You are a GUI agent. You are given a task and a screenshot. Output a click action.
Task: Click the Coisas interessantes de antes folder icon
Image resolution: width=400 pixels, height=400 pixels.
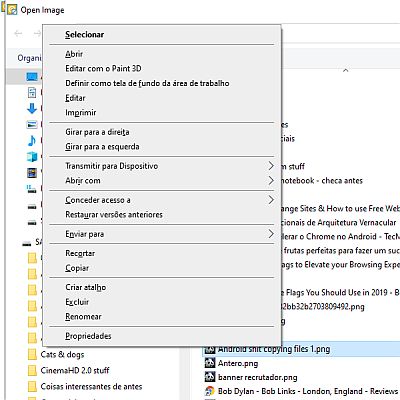coord(32,386)
